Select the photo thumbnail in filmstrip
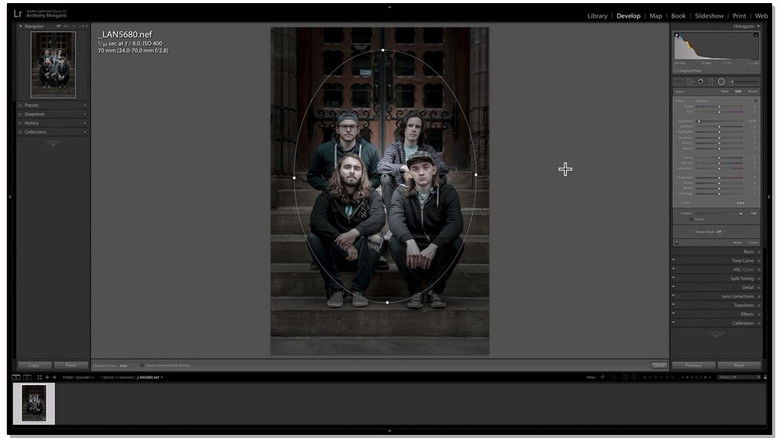The height and width of the screenshot is (438, 779). click(x=34, y=404)
